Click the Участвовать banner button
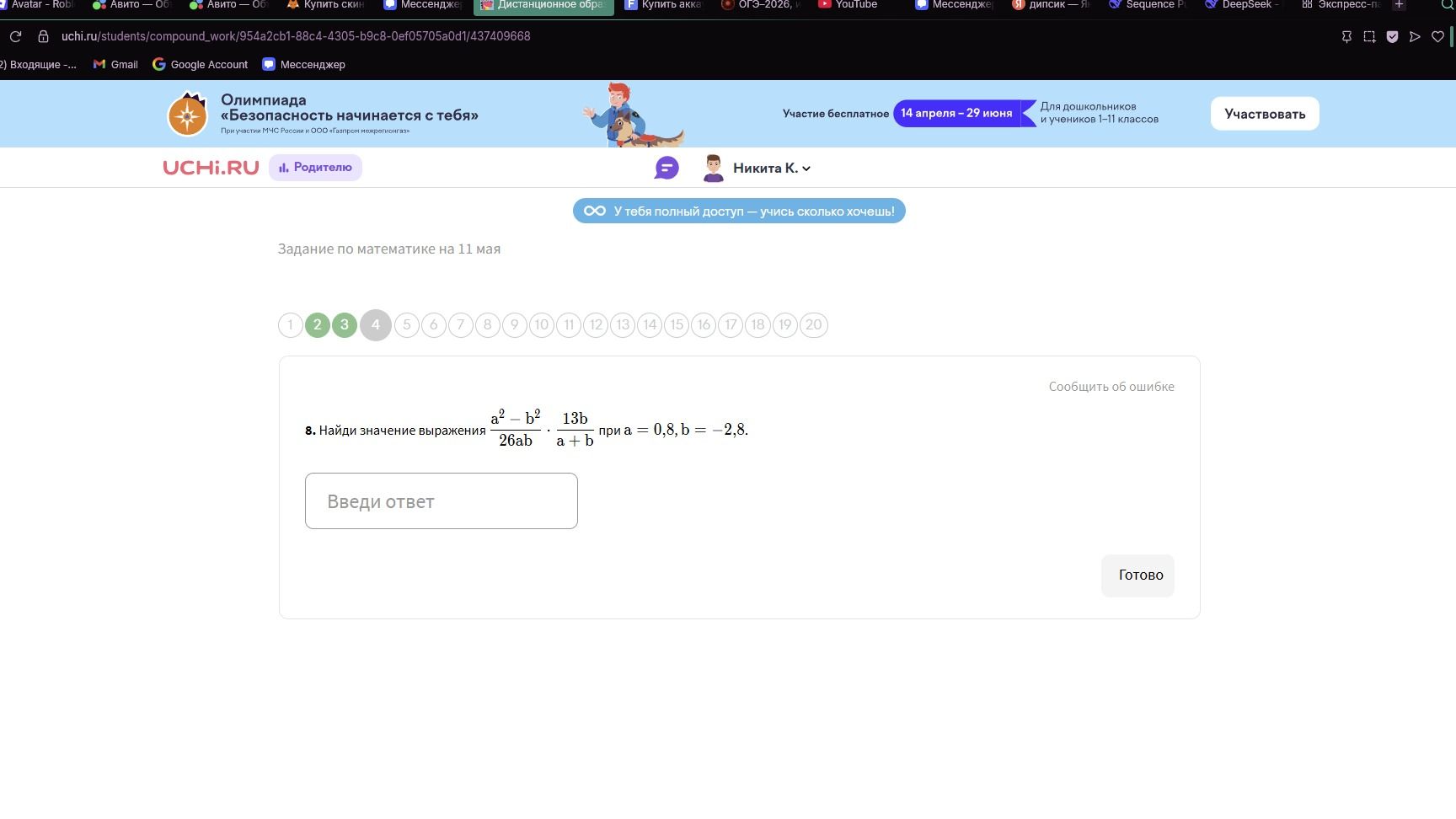This screenshot has height=819, width=1456. click(x=1265, y=114)
